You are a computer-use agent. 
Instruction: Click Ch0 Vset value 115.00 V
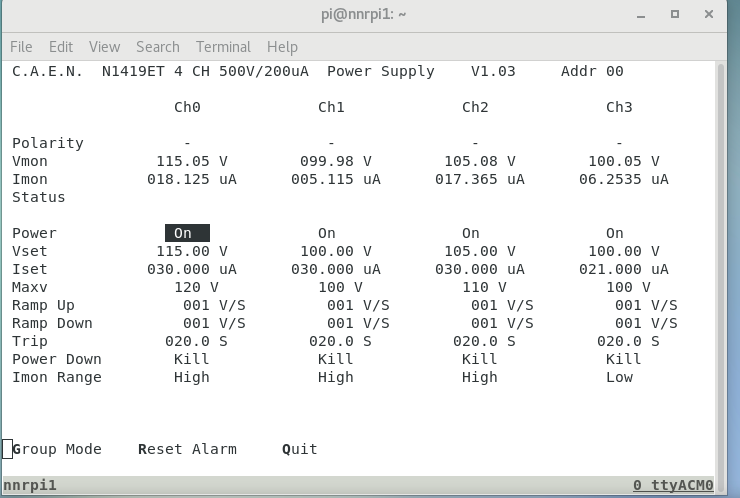tap(191, 251)
